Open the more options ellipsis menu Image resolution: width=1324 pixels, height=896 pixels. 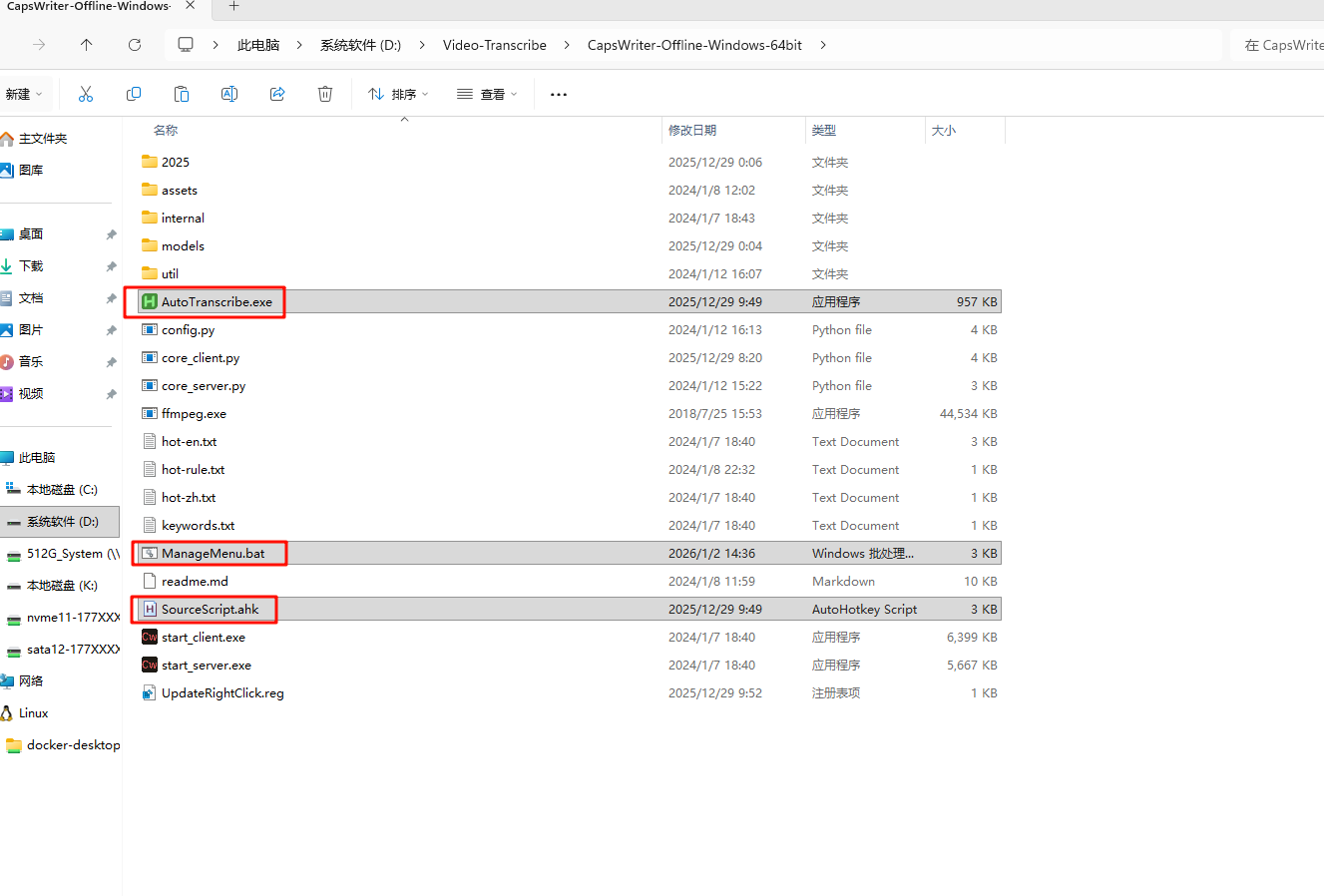559,94
